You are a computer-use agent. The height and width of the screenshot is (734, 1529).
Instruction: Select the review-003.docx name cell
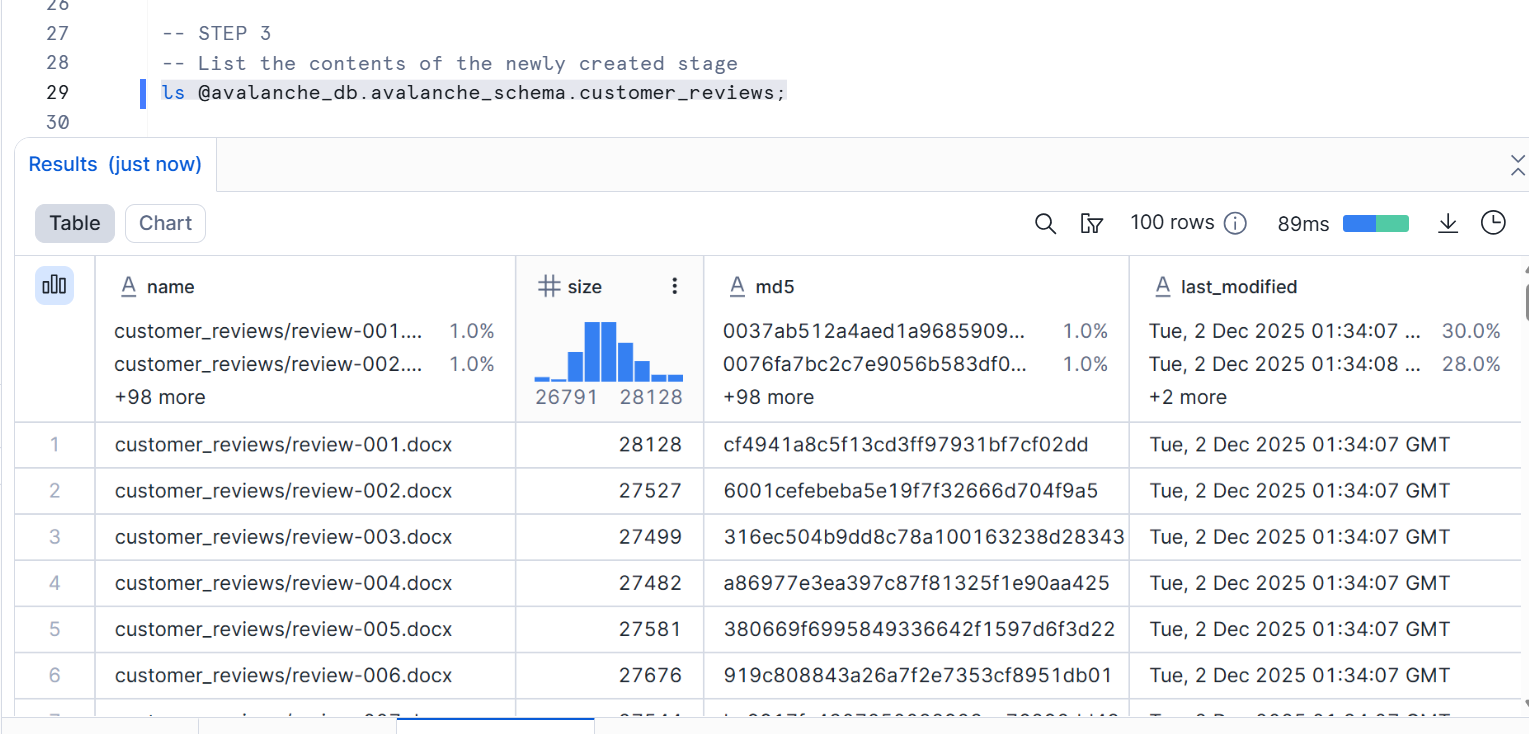[283, 537]
